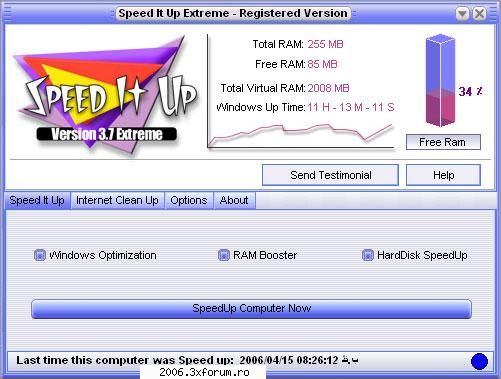501x379 pixels.
Task: Switch to the Speed It Up tab
Action: tap(37, 200)
